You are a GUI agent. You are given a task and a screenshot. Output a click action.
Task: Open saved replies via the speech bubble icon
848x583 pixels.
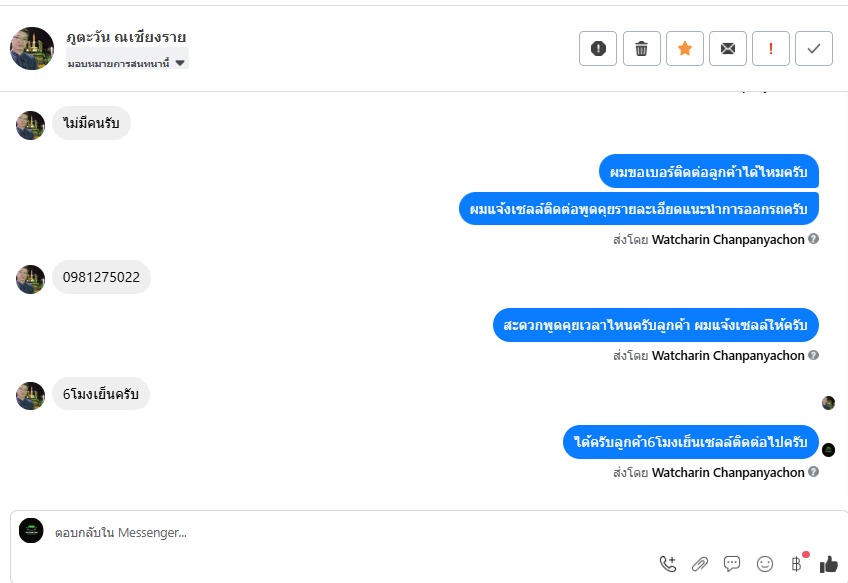(732, 564)
